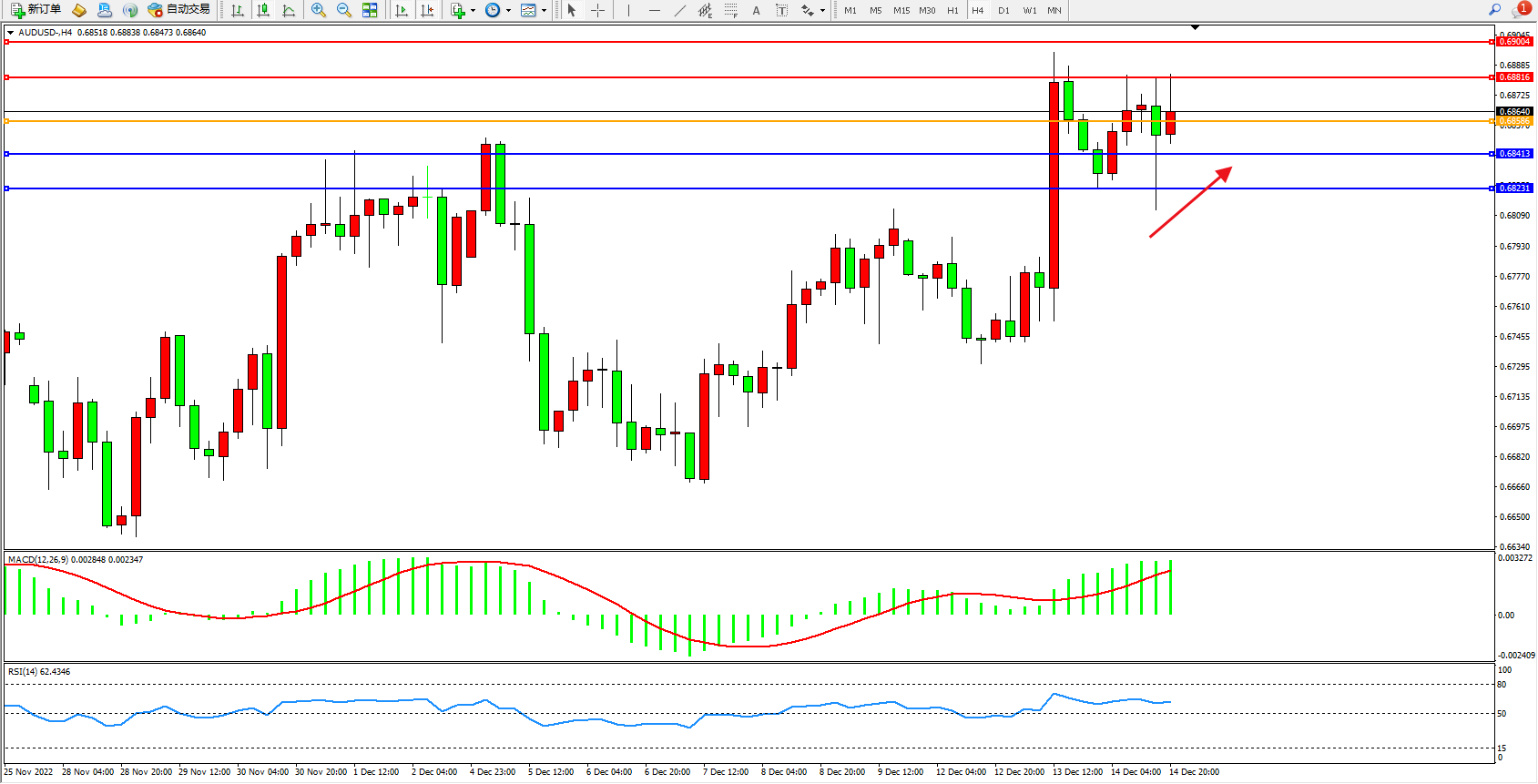
Task: Switch chart to candlestick mode
Action: [x=263, y=10]
